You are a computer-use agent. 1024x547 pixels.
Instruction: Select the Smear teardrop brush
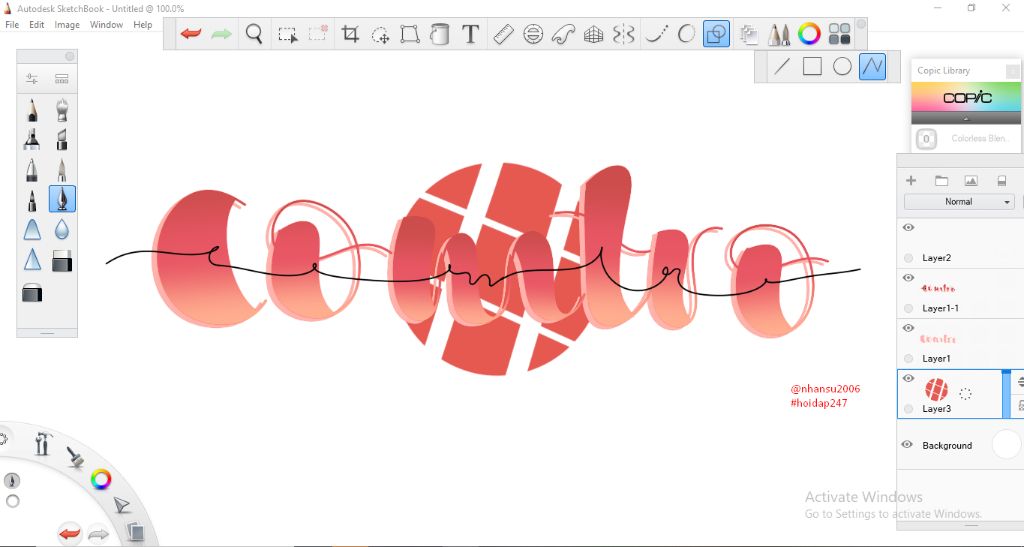point(62,229)
